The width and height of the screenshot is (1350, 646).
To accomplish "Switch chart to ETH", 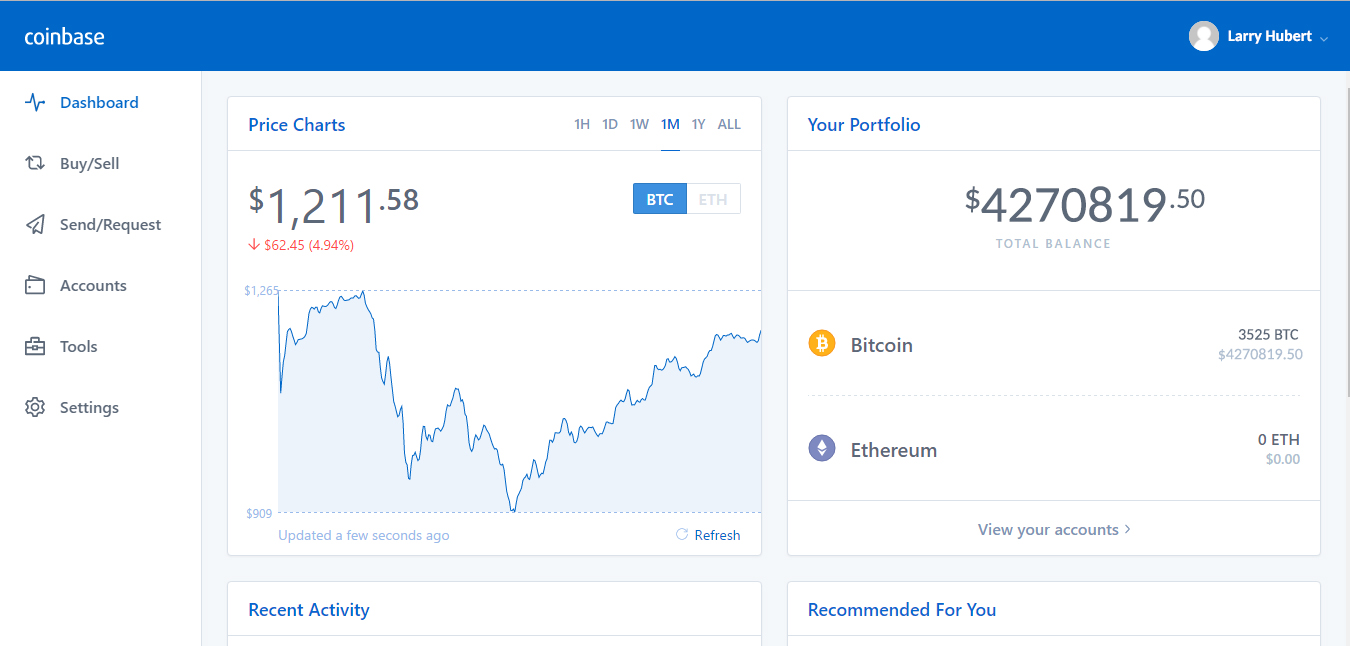I will (x=713, y=199).
